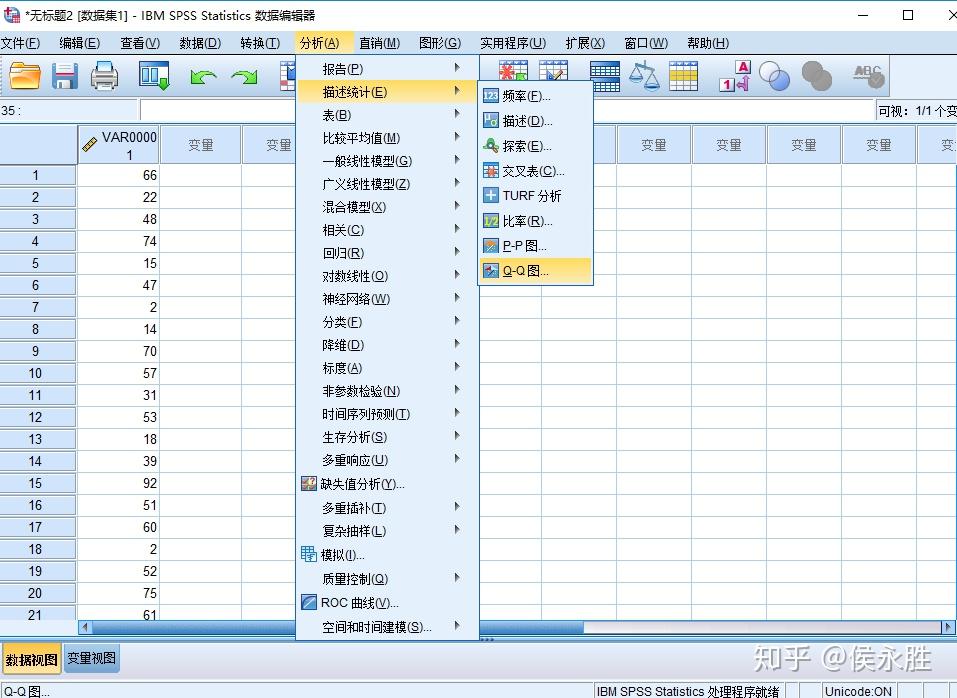This screenshot has height=698, width=957.
Task: Open the recall recently used dialogs icon
Action: click(152, 76)
